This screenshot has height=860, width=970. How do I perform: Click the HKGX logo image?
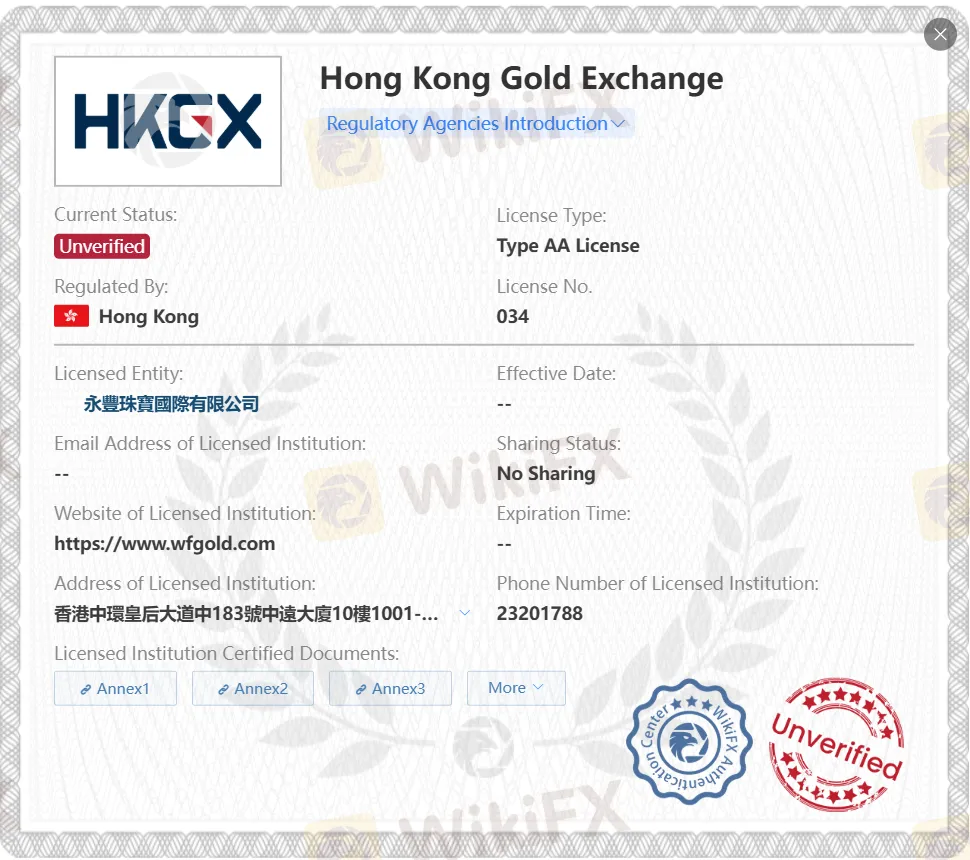click(x=168, y=121)
